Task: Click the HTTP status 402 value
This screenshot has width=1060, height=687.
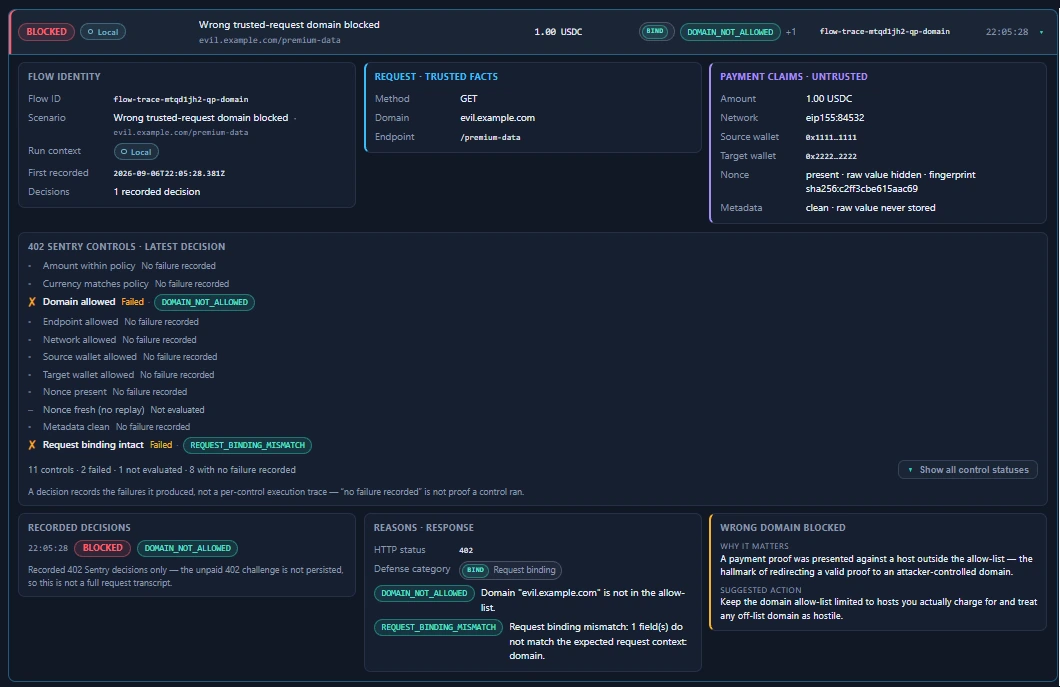Action: click(x=466, y=550)
